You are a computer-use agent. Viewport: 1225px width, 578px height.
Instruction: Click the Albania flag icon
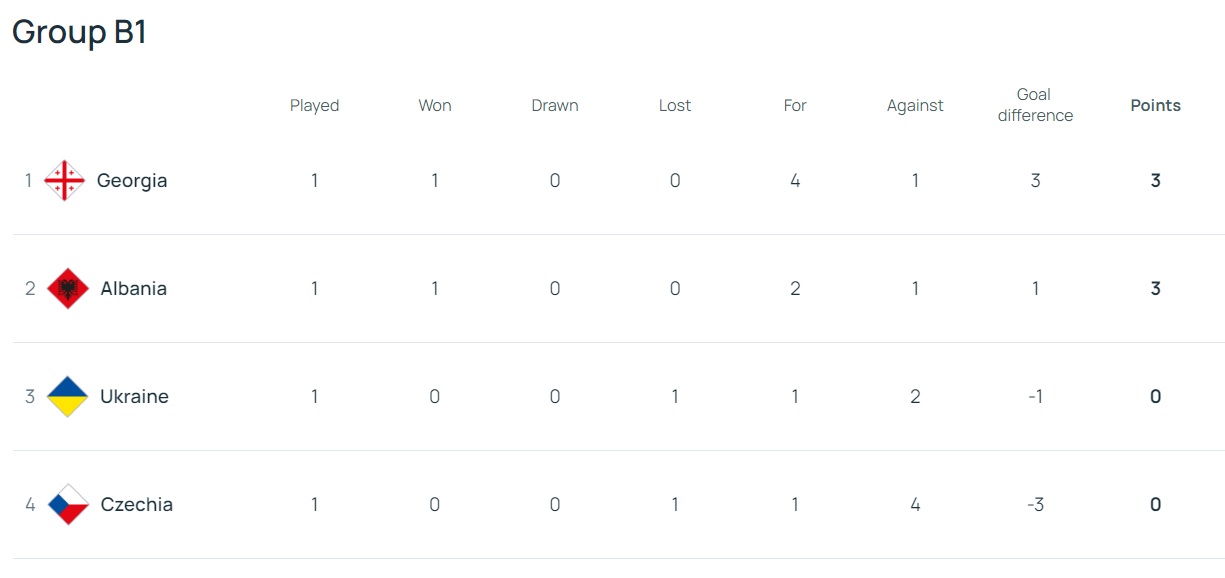tap(67, 289)
